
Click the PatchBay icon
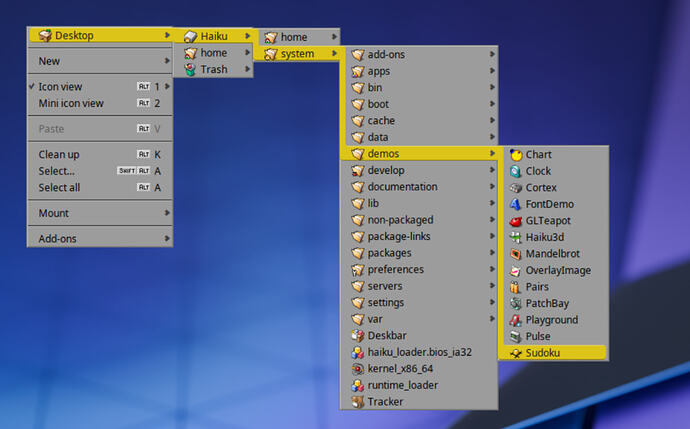(x=515, y=304)
